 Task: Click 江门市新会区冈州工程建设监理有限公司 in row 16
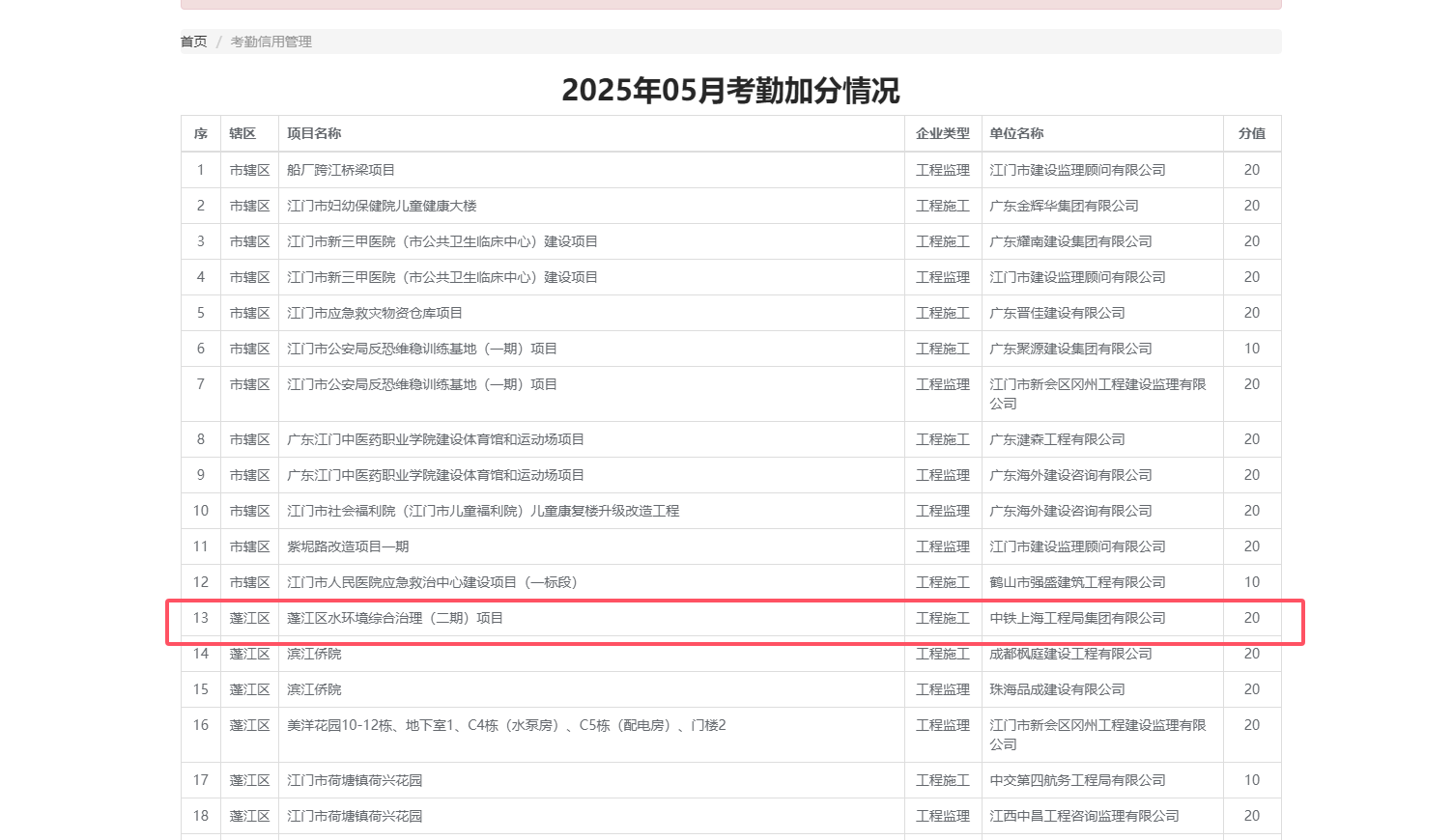click(x=1097, y=735)
